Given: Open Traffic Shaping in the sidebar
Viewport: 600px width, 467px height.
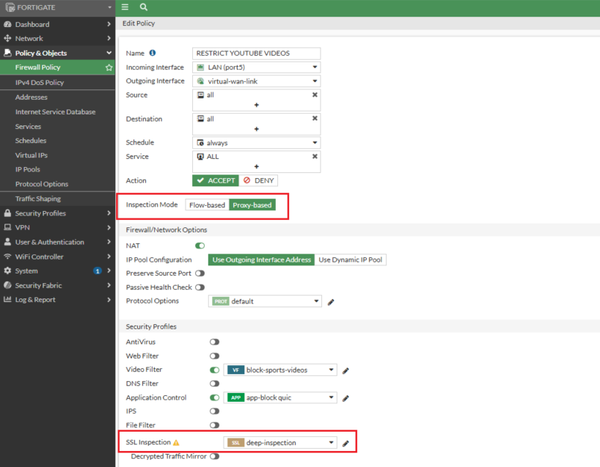Looking at the screenshot, I should 38,199.
